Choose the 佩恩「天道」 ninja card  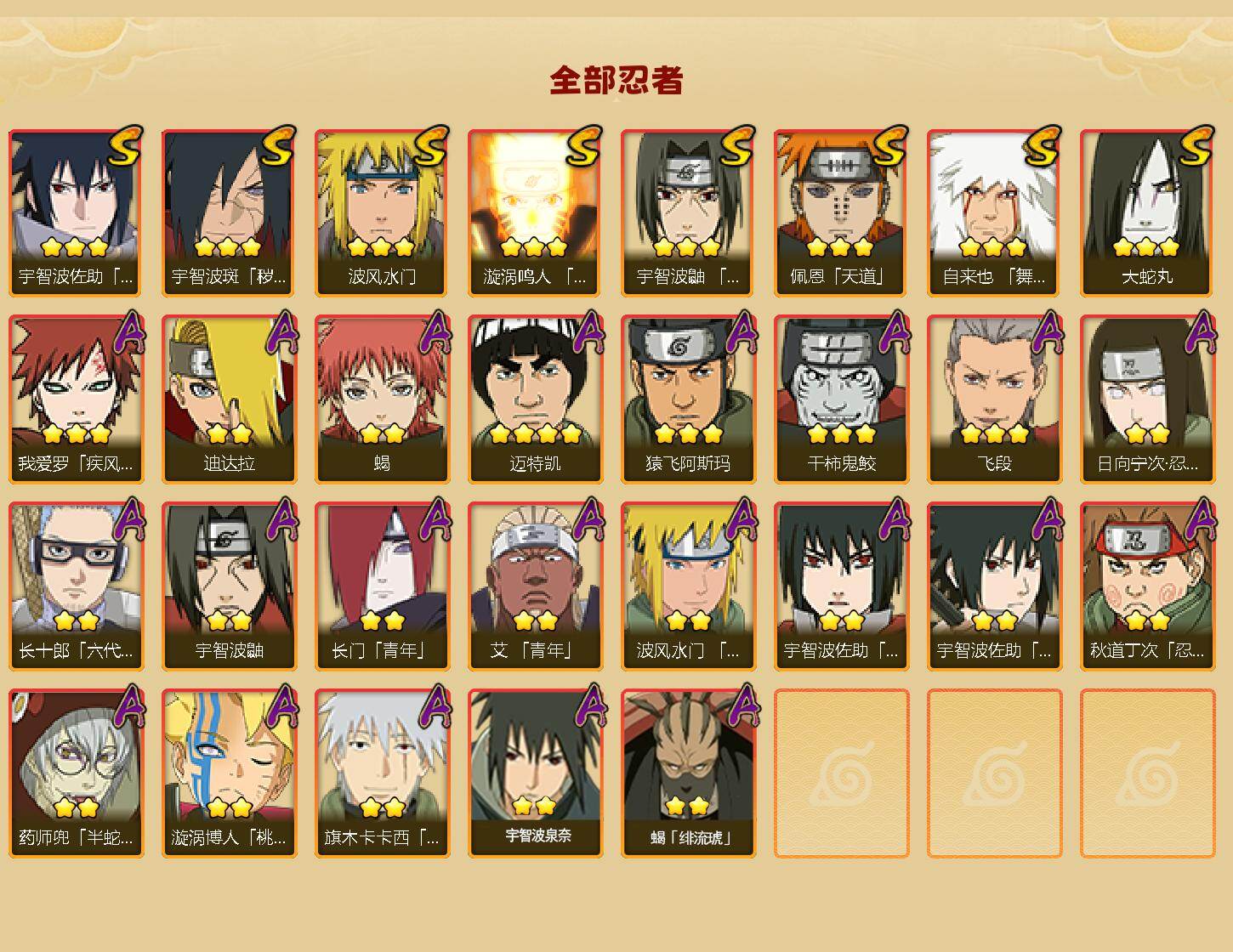pyautogui.click(x=841, y=212)
